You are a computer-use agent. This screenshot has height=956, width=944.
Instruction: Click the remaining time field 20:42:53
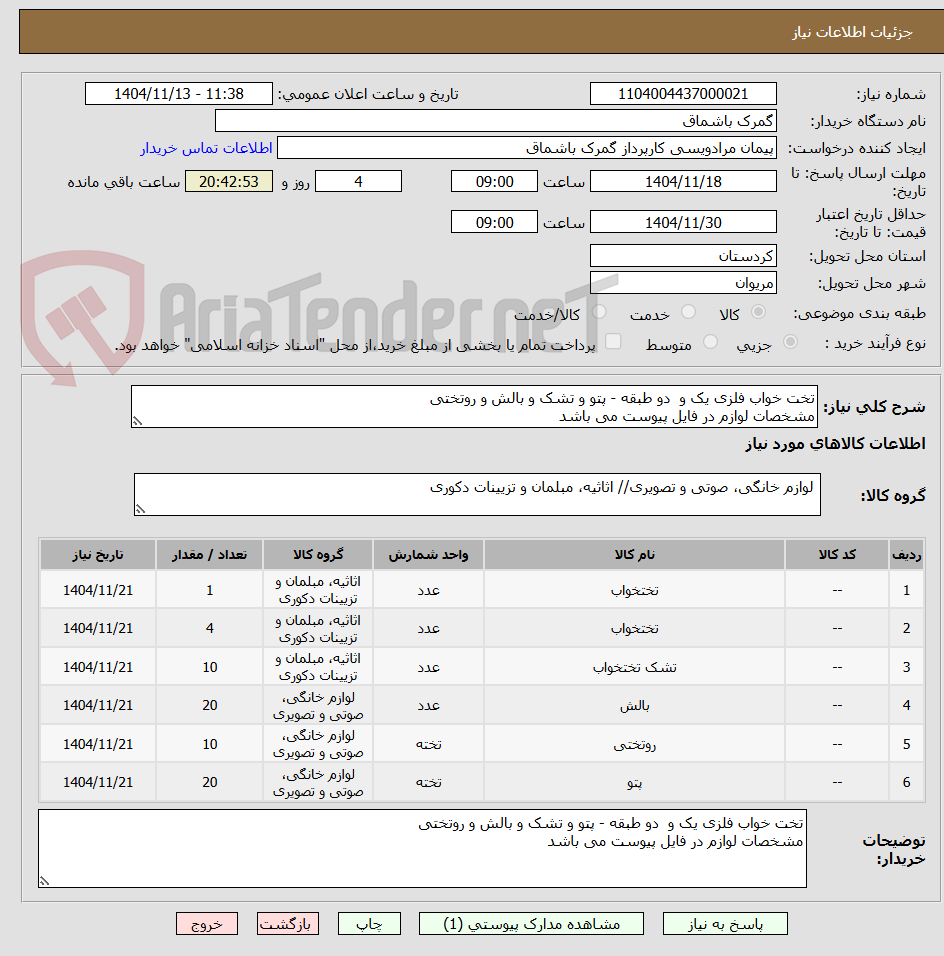click(x=229, y=182)
